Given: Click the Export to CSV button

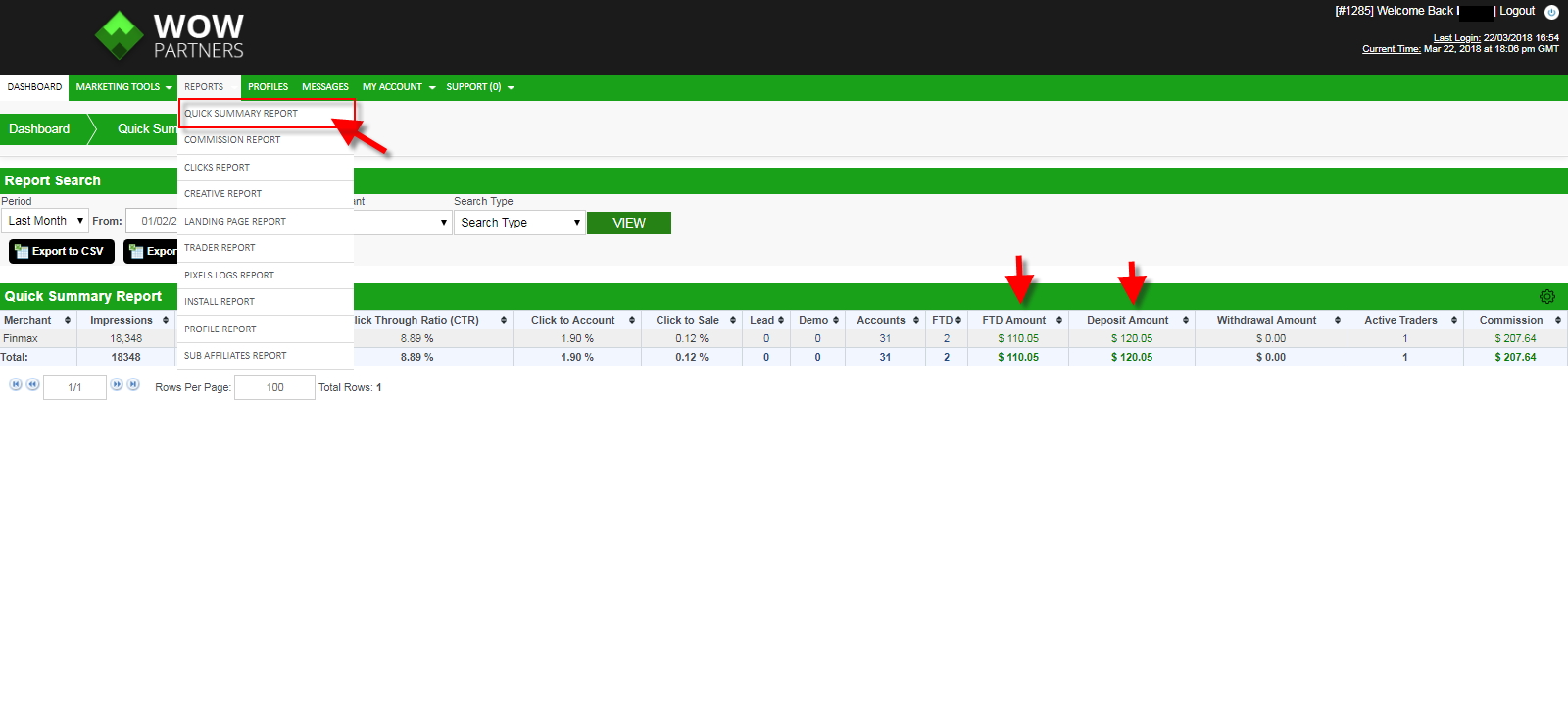Looking at the screenshot, I should [62, 252].
